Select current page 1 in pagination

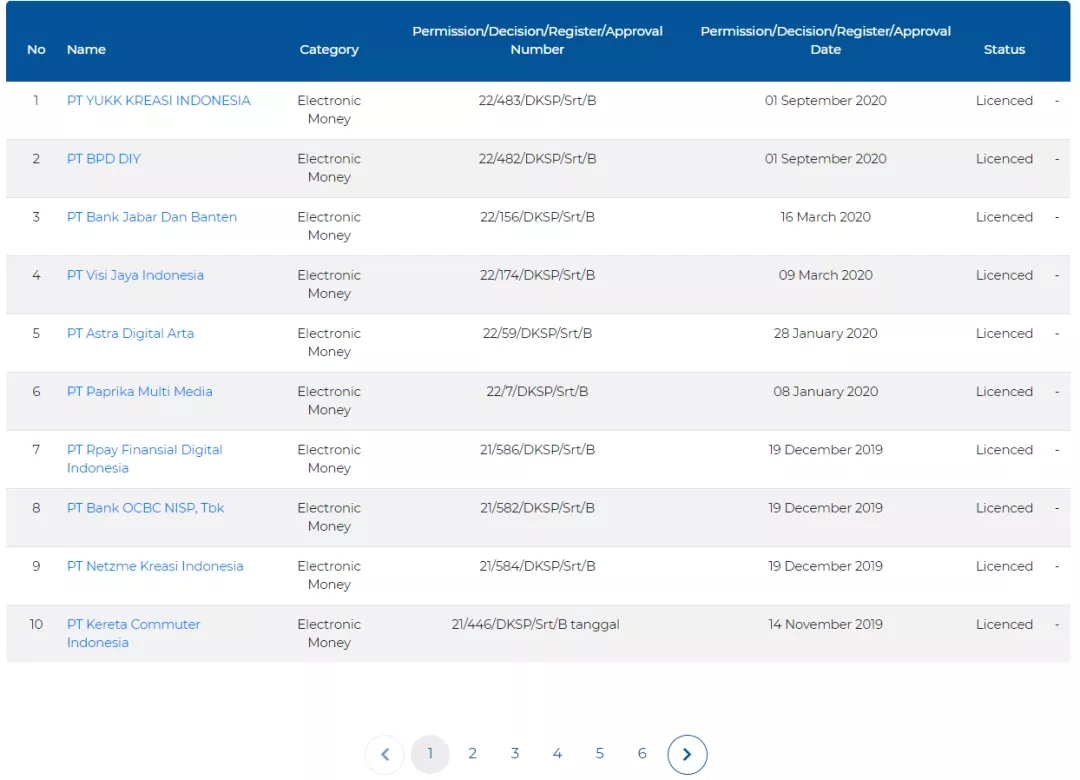[430, 754]
